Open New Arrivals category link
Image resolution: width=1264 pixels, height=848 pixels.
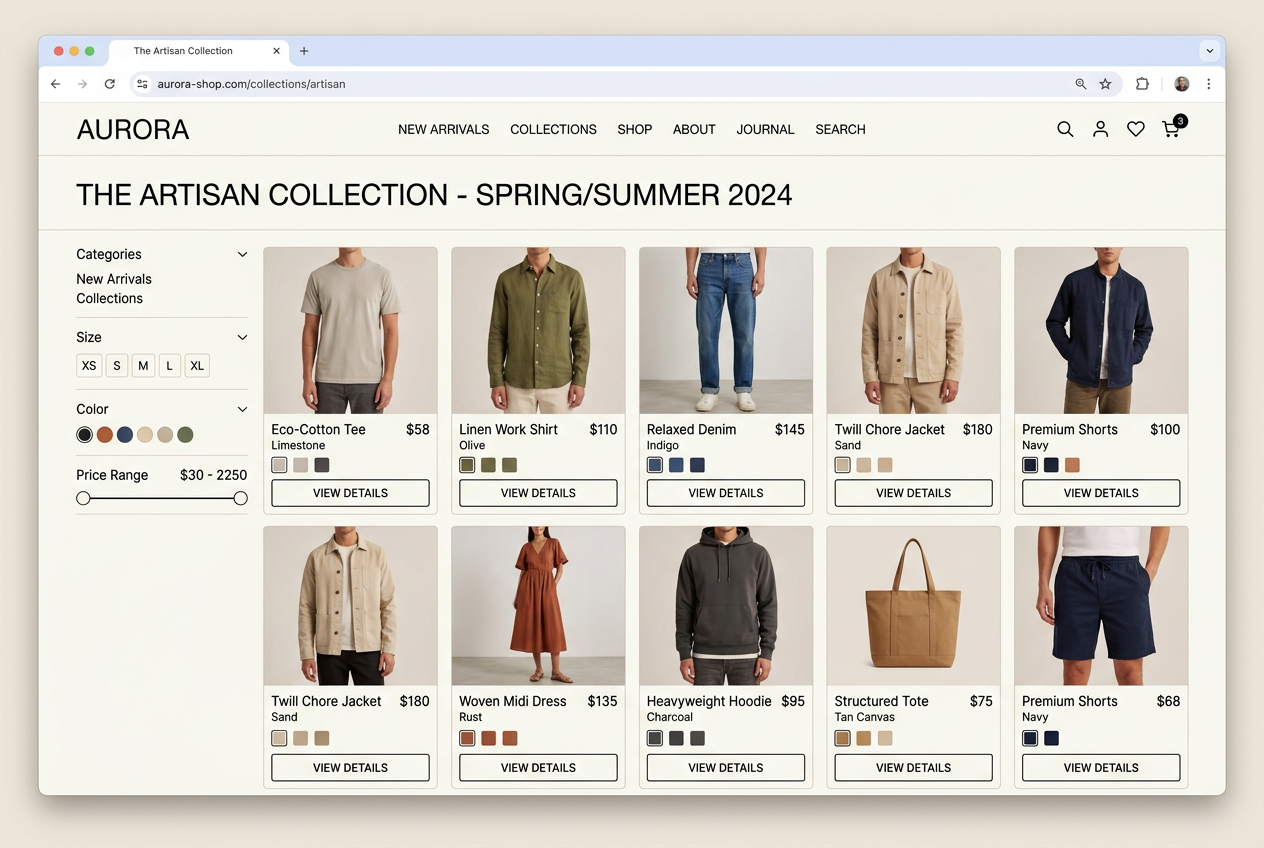tap(114, 279)
